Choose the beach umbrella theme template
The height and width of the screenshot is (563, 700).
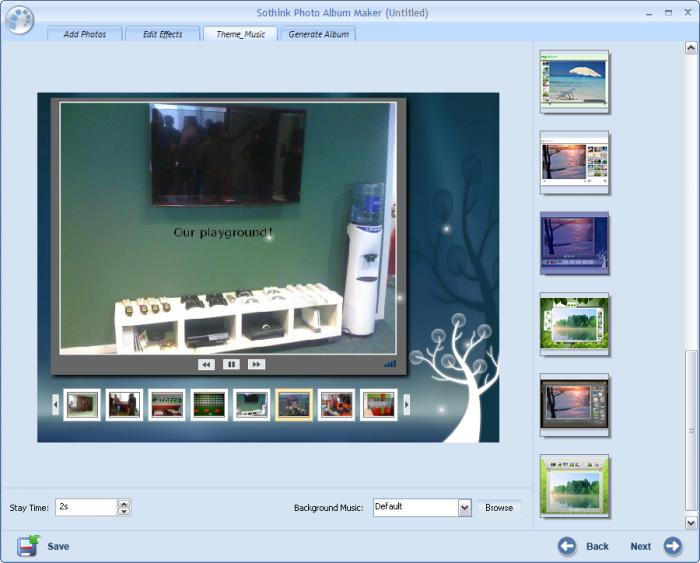pos(574,81)
